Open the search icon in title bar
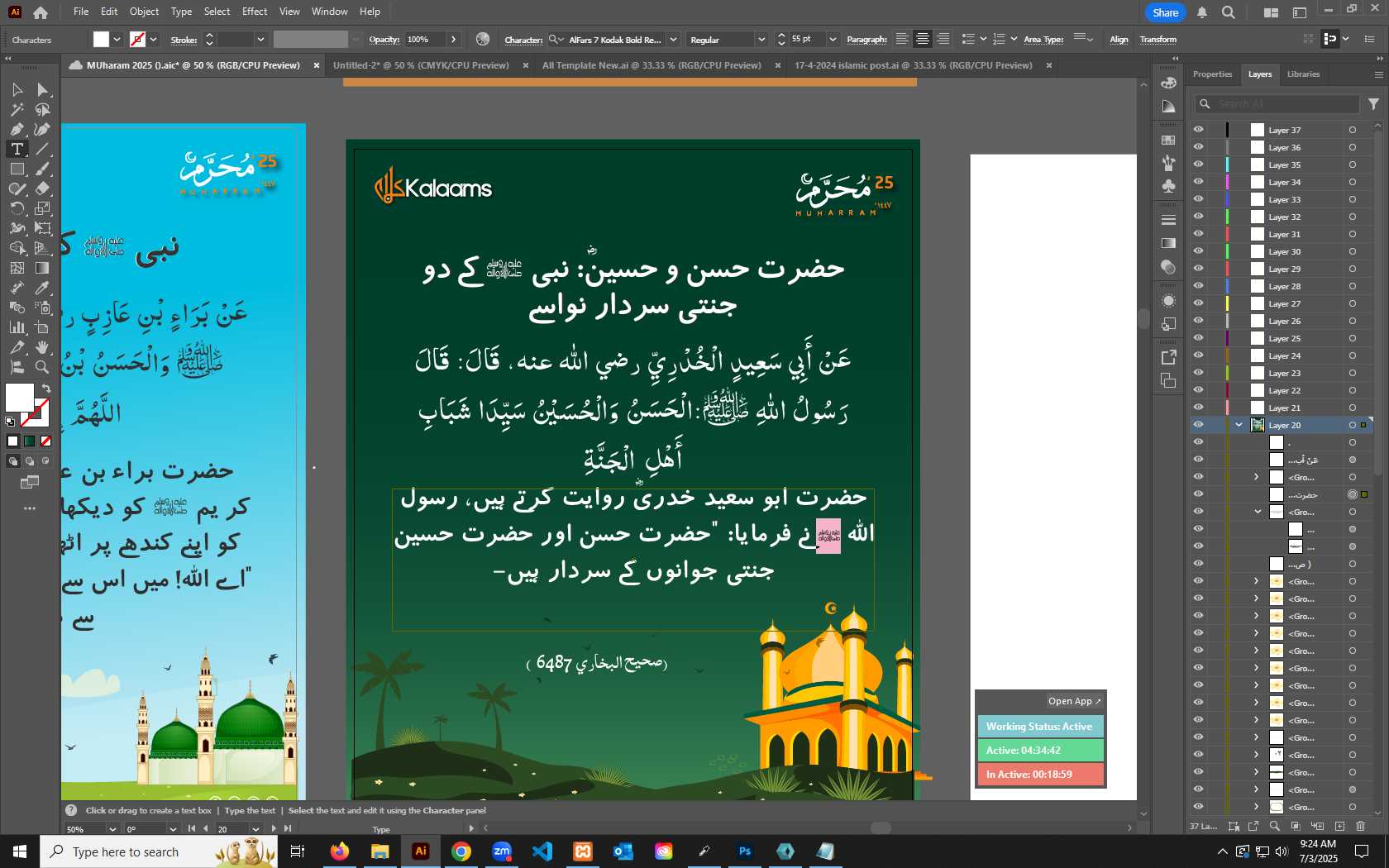The height and width of the screenshot is (868, 1389). tap(1229, 12)
